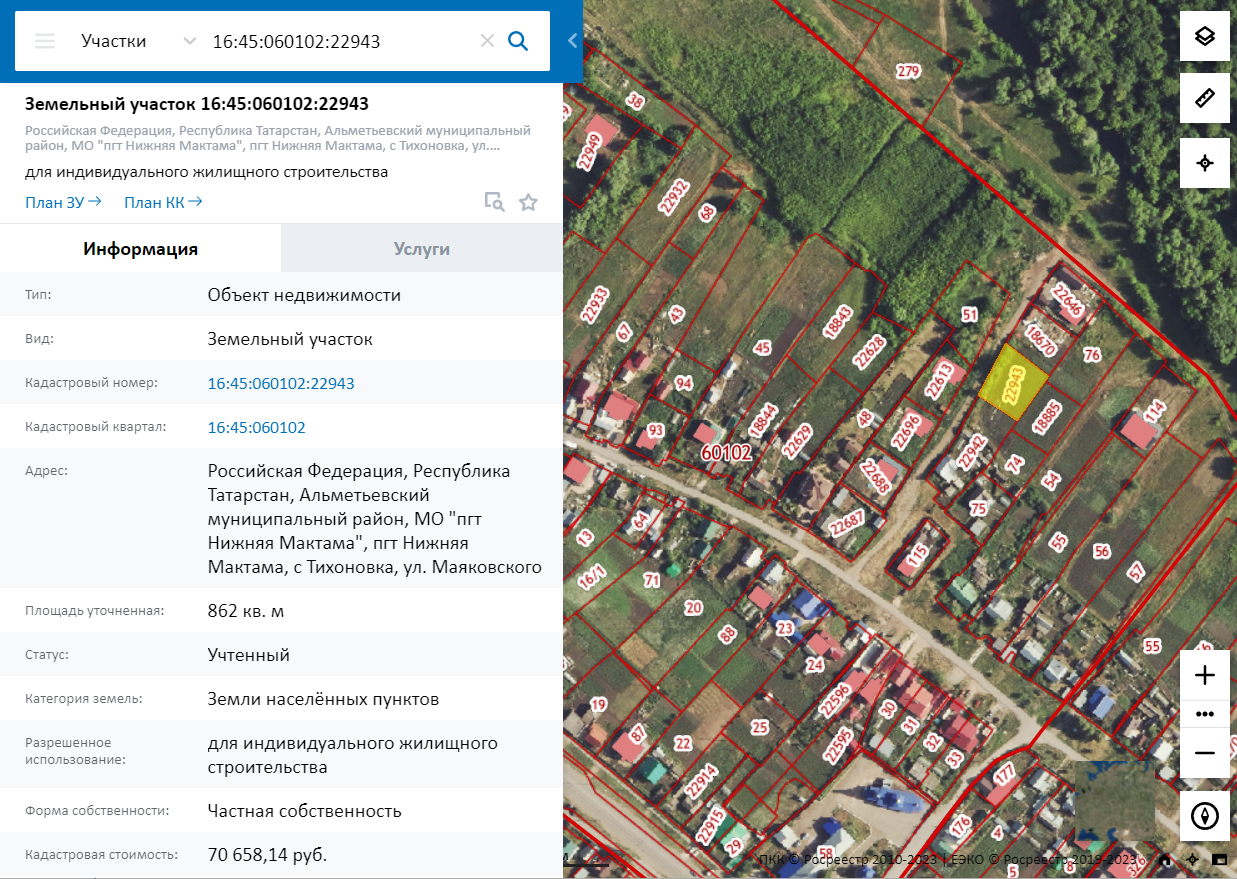
Task: Switch to the Информация tab
Action: [141, 249]
